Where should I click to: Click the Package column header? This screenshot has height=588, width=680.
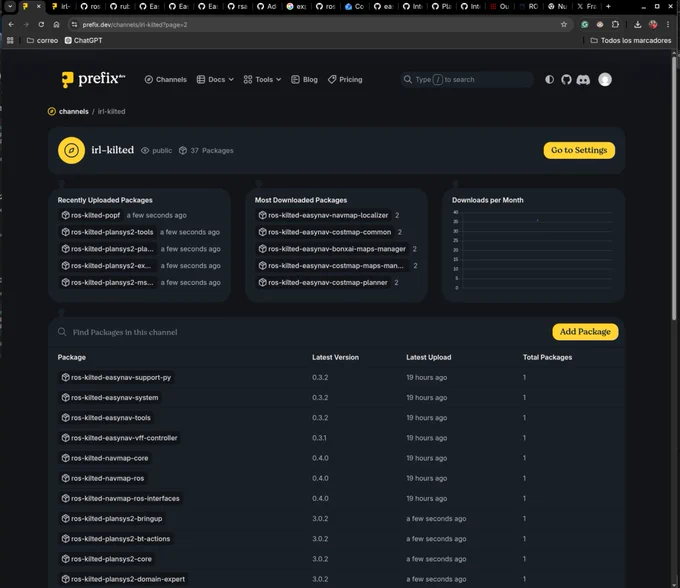pyautogui.click(x=72, y=357)
